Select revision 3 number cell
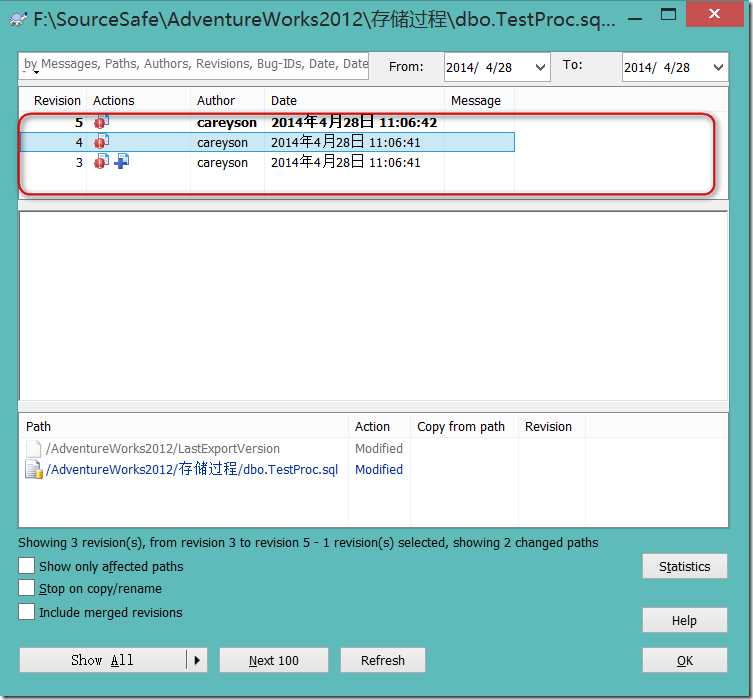This screenshot has height=700, width=753. (x=79, y=163)
